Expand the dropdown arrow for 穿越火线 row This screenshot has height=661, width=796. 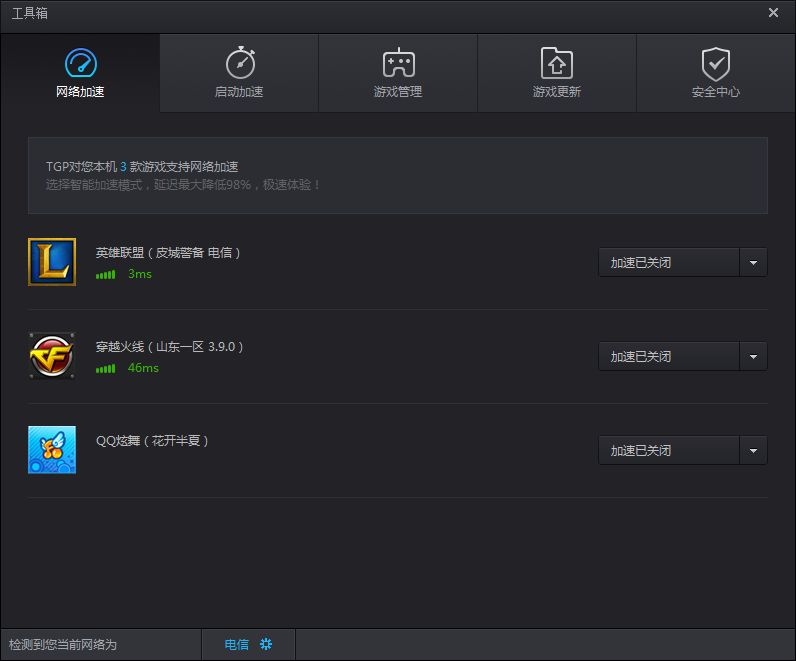[753, 356]
